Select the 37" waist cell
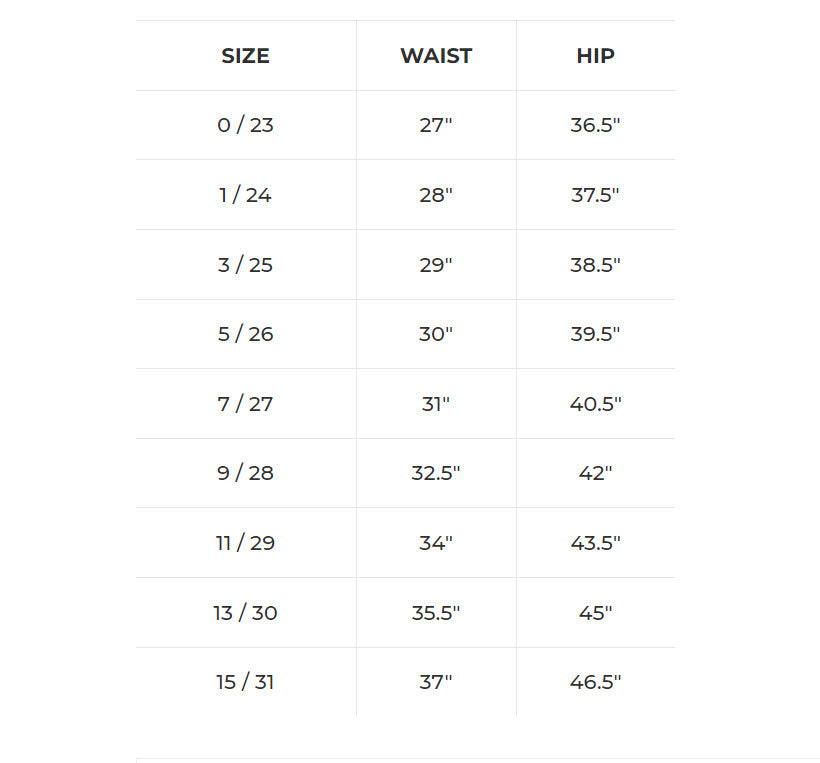 pyautogui.click(x=436, y=682)
